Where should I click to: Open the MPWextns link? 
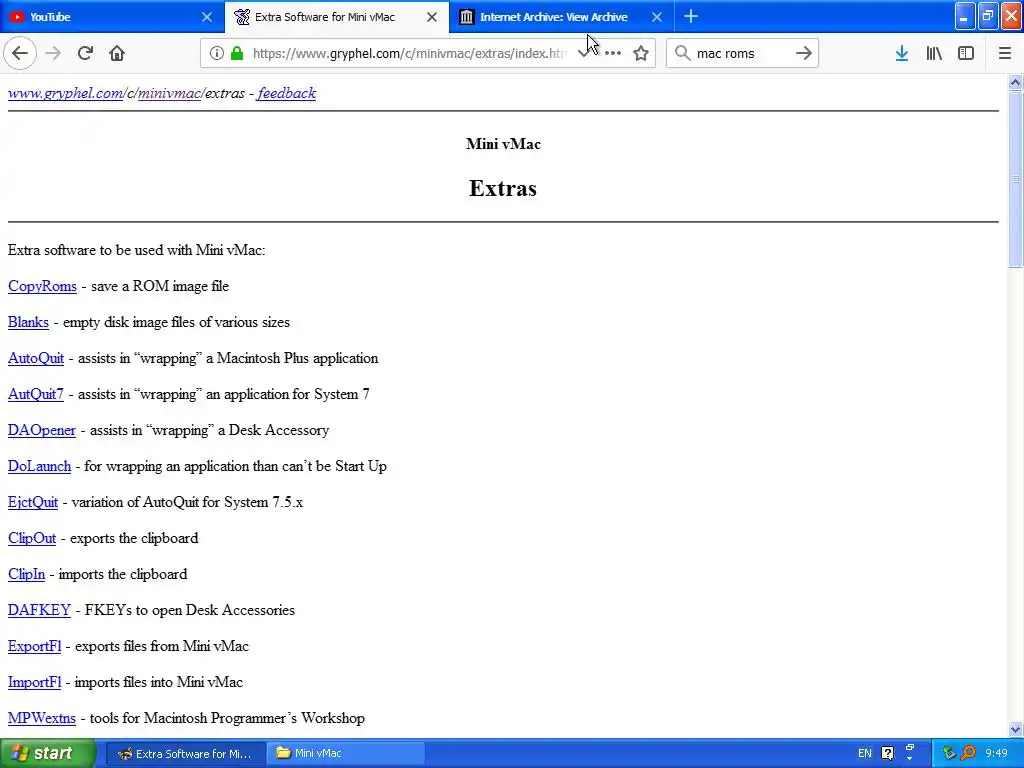(x=42, y=717)
